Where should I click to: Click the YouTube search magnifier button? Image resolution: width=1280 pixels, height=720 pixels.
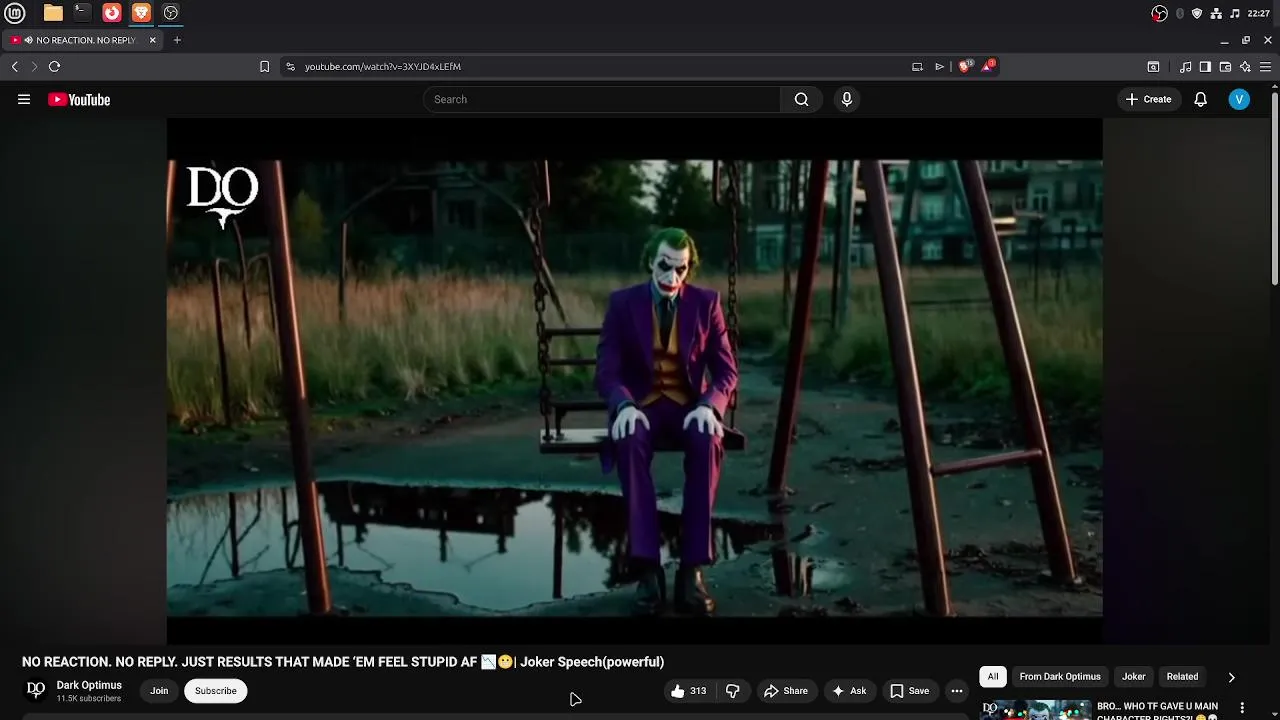pyautogui.click(x=801, y=99)
